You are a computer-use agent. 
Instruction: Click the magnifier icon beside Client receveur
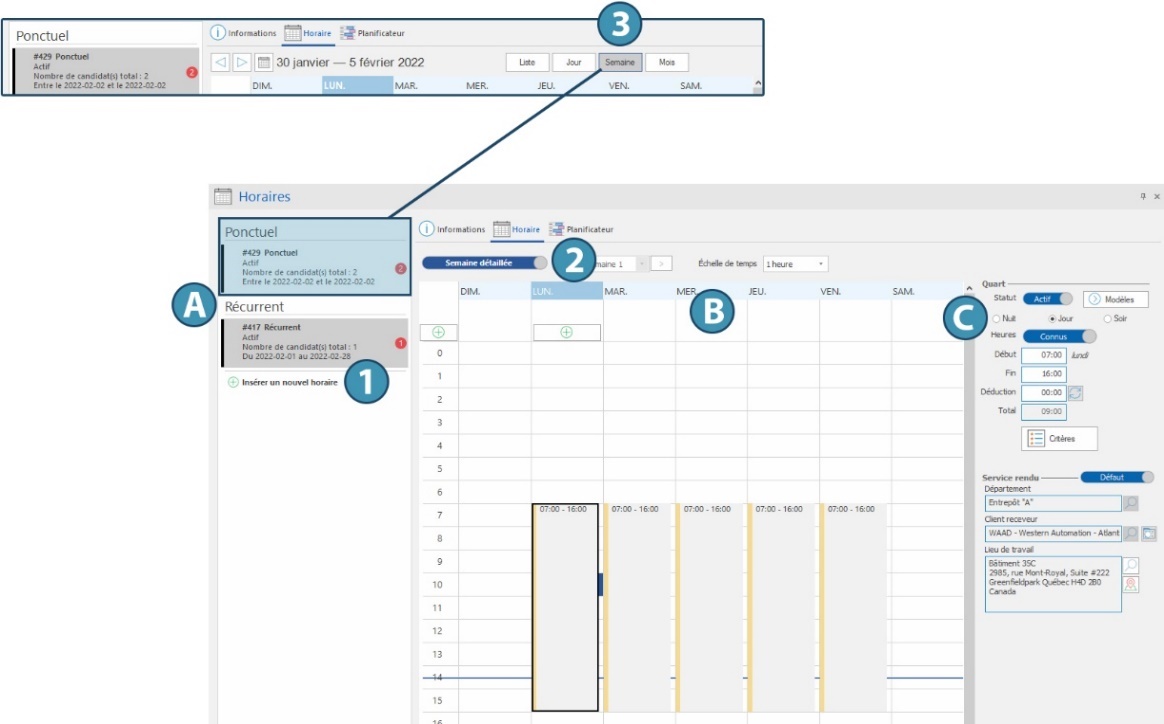point(1131,534)
